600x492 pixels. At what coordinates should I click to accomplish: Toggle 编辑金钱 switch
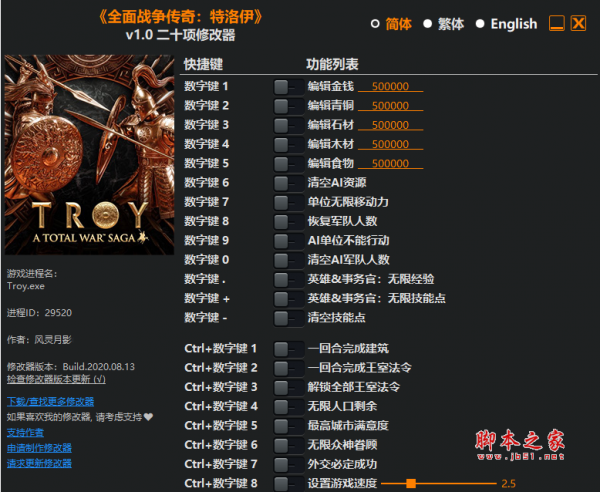pos(289,87)
